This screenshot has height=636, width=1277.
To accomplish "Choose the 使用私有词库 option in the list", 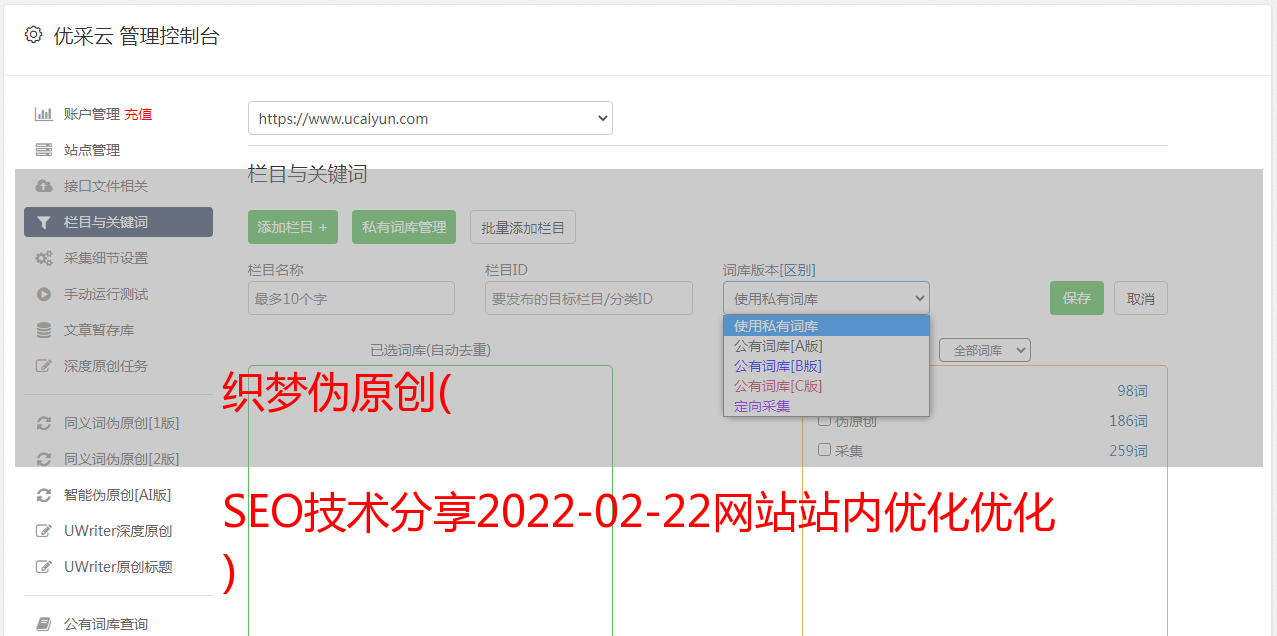I will (x=826, y=326).
